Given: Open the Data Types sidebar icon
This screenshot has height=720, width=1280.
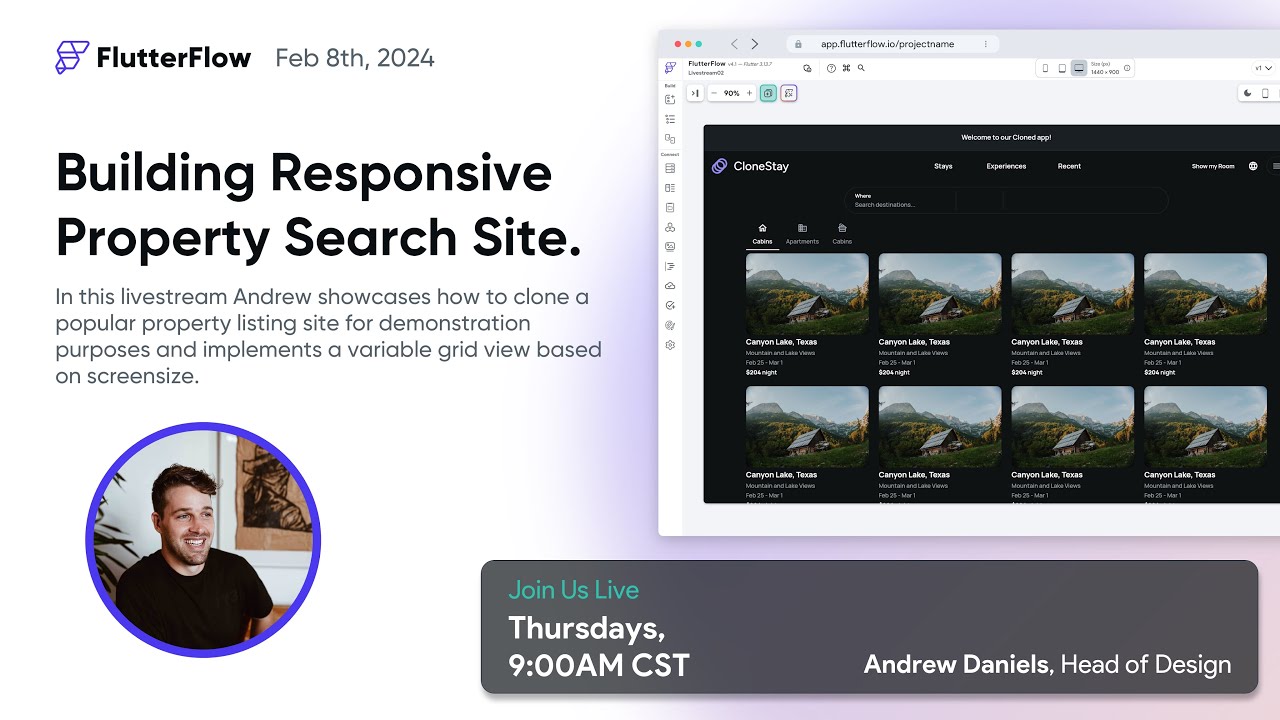Looking at the screenshot, I should pos(670,188).
